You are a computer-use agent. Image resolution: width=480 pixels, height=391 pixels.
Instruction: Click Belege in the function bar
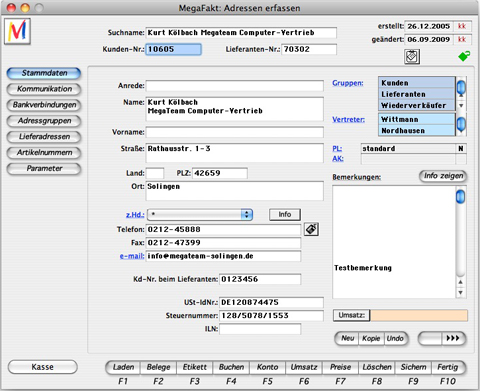coord(159,367)
